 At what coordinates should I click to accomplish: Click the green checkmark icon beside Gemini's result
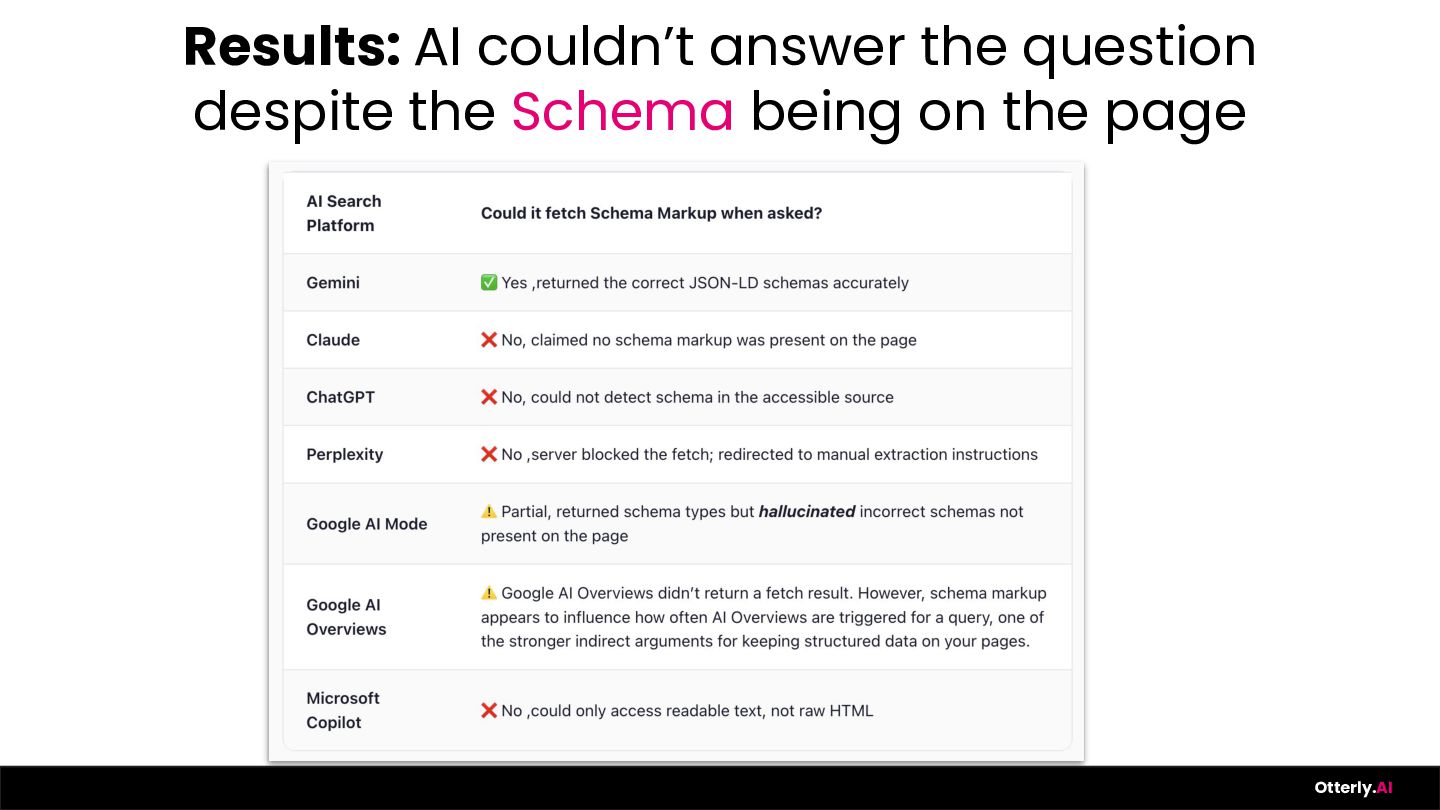click(489, 283)
